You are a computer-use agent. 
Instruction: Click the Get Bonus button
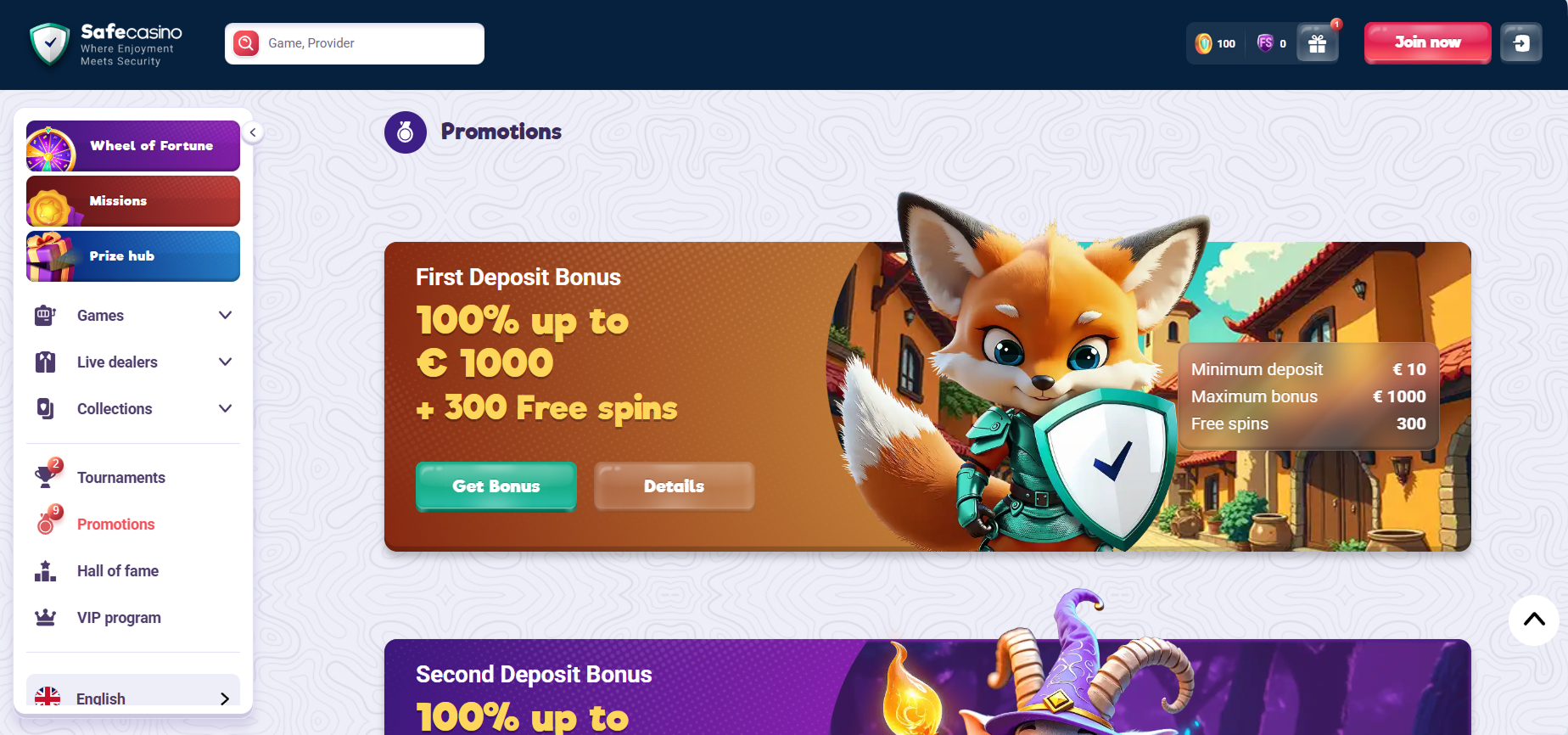(x=496, y=486)
